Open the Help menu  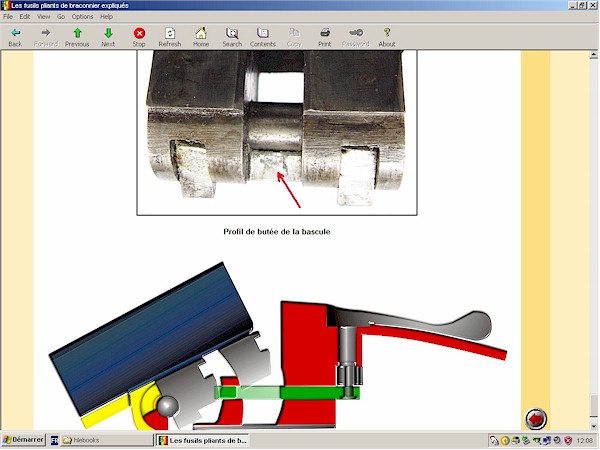click(106, 16)
